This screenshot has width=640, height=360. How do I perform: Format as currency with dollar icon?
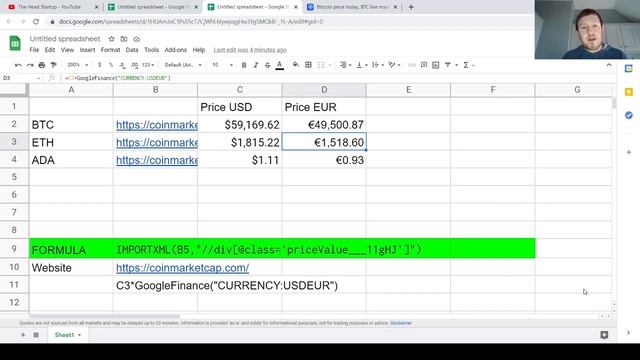pyautogui.click(x=100, y=65)
